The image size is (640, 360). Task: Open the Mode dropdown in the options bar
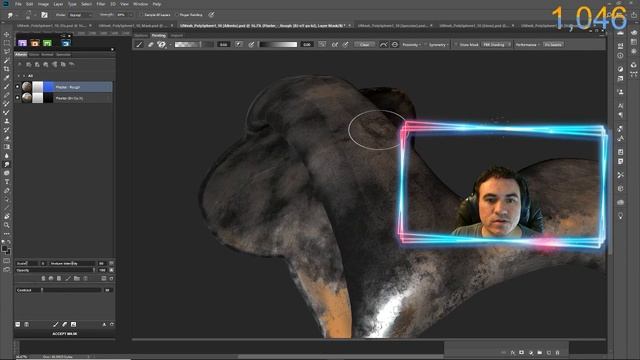[x=81, y=15]
